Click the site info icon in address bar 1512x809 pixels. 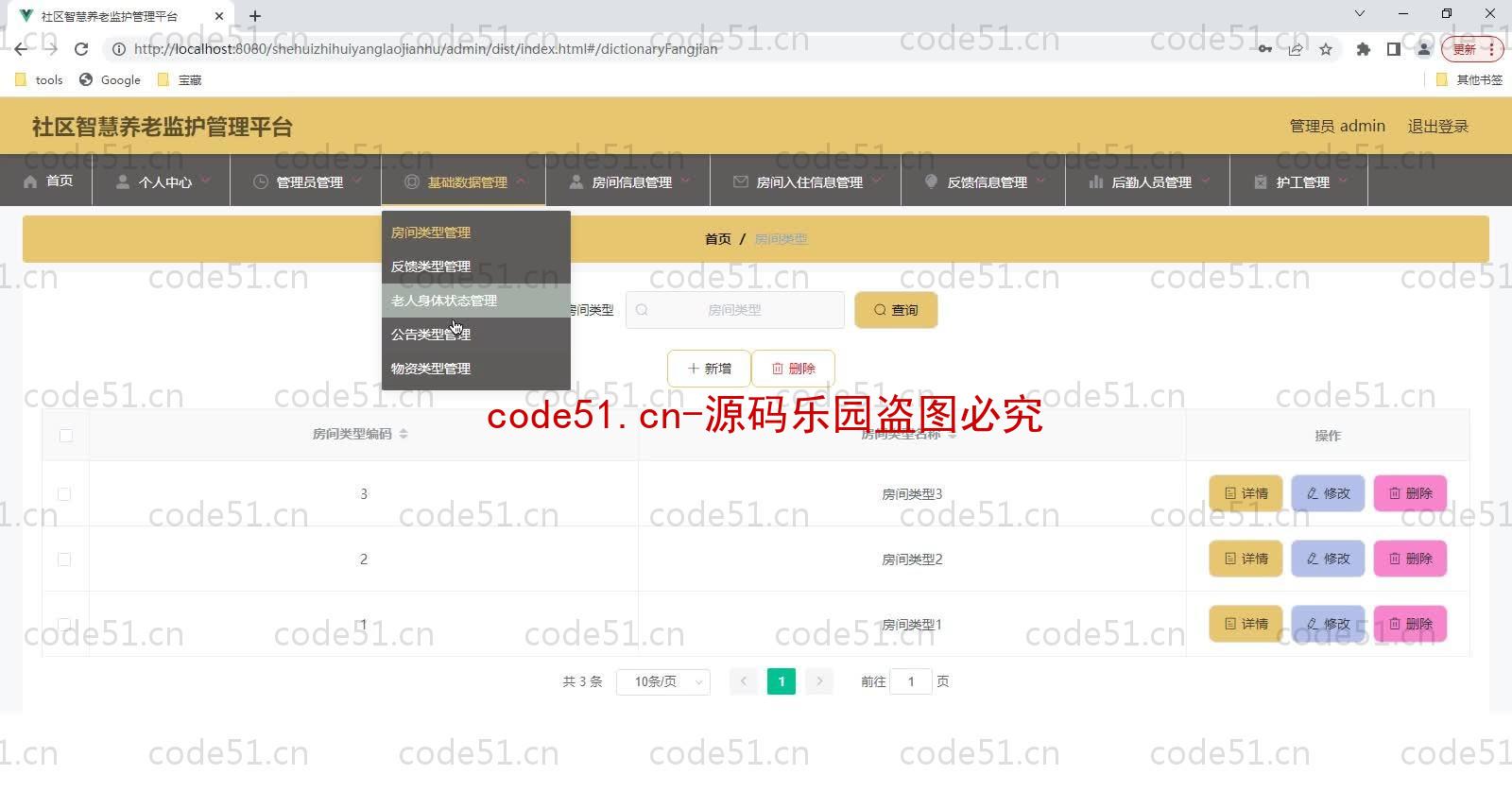119,49
